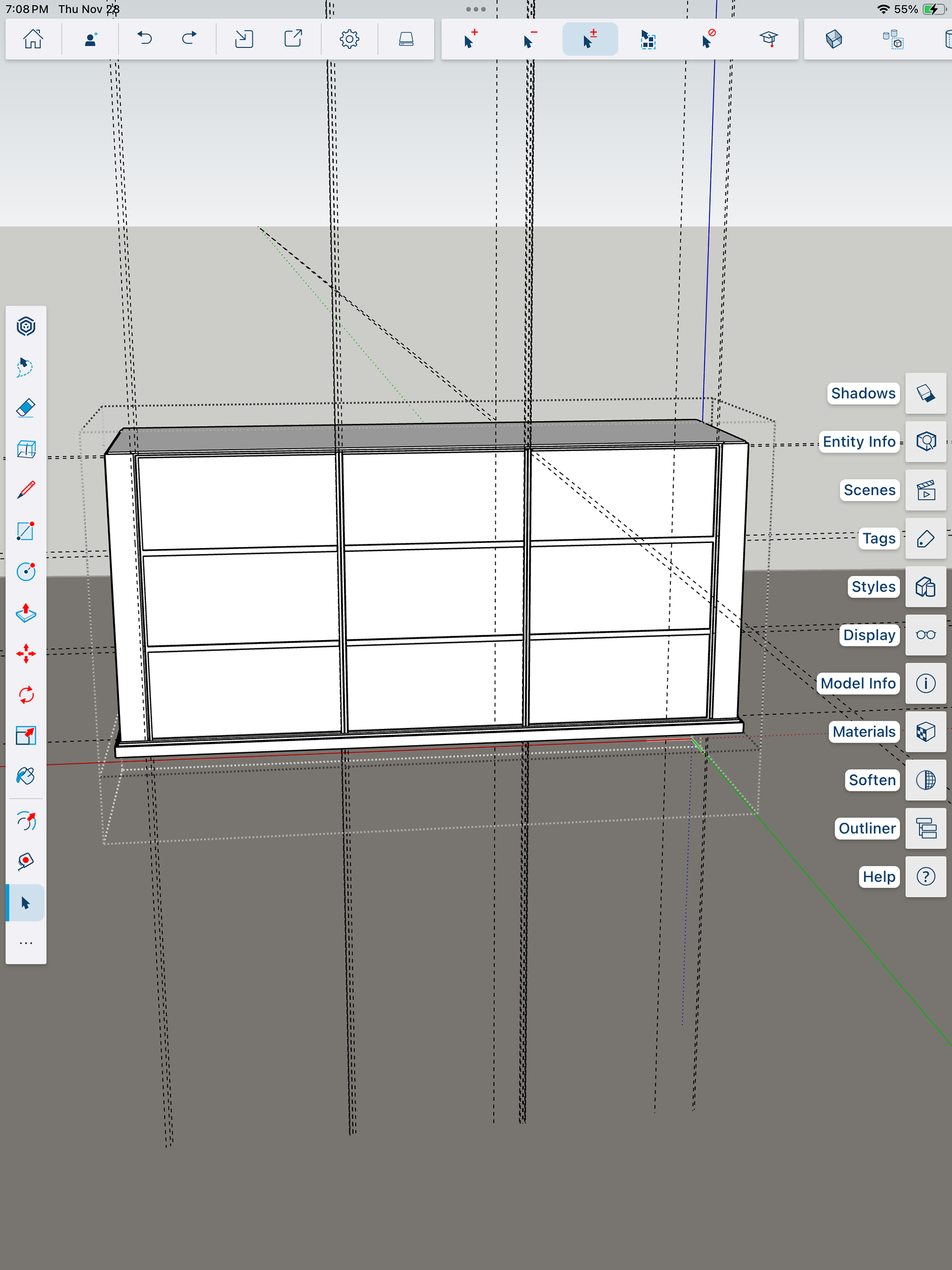Select the Pencil line tool
Viewport: 952px width, 1270px height.
click(26, 490)
